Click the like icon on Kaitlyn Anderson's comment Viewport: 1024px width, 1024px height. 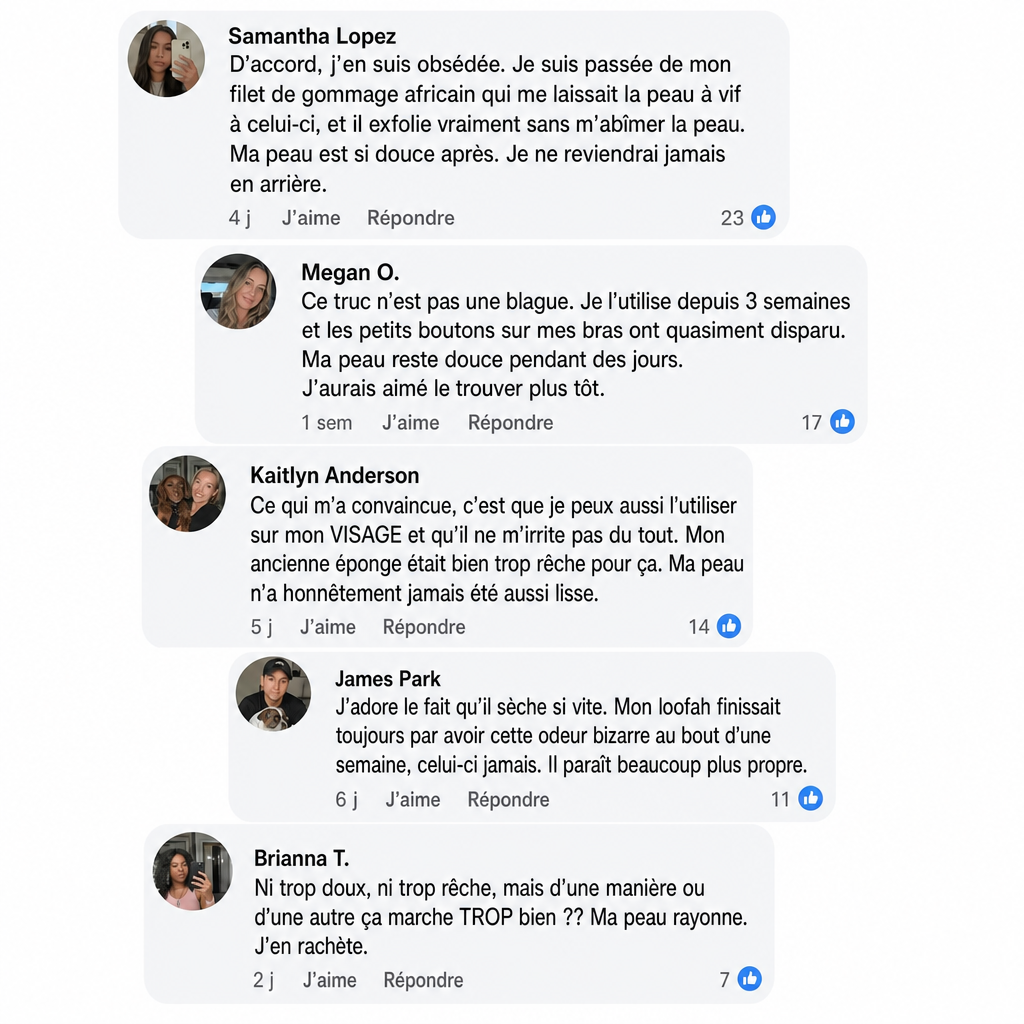coord(729,626)
